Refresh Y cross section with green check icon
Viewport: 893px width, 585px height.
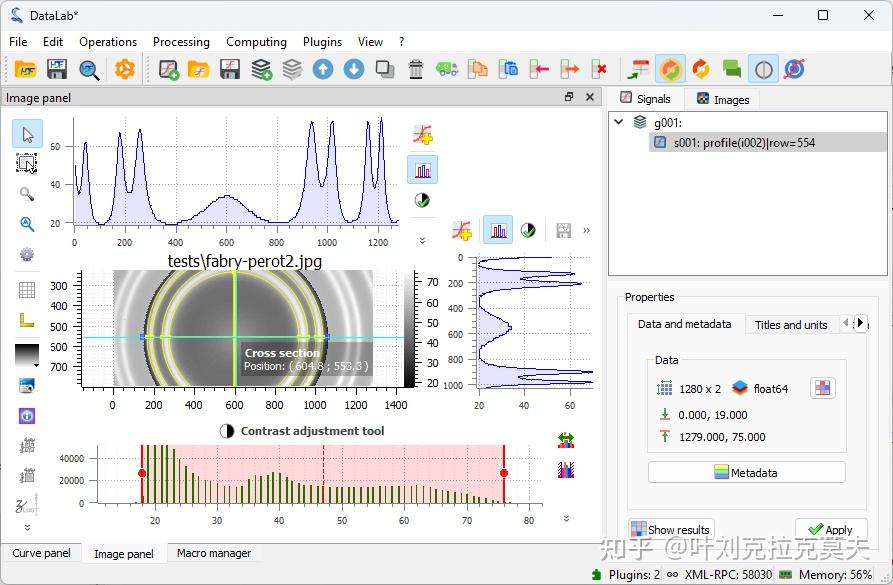point(528,230)
